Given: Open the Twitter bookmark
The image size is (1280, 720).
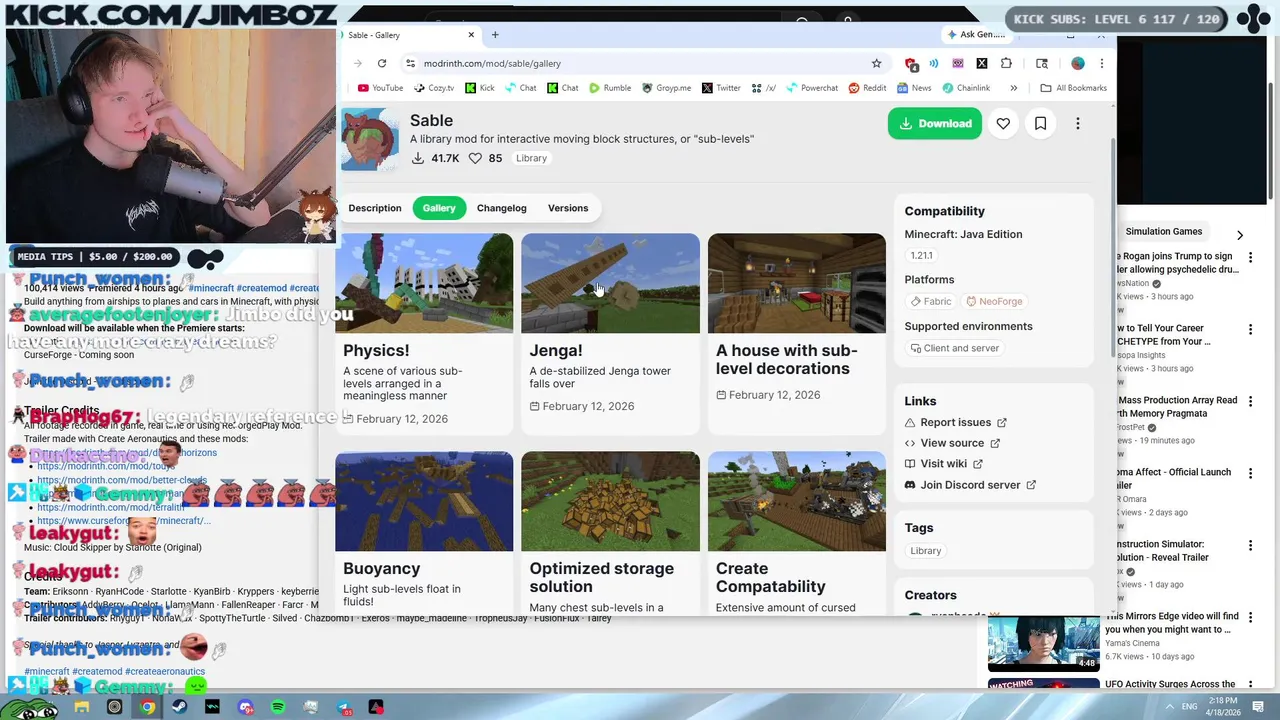Looking at the screenshot, I should click(721, 88).
